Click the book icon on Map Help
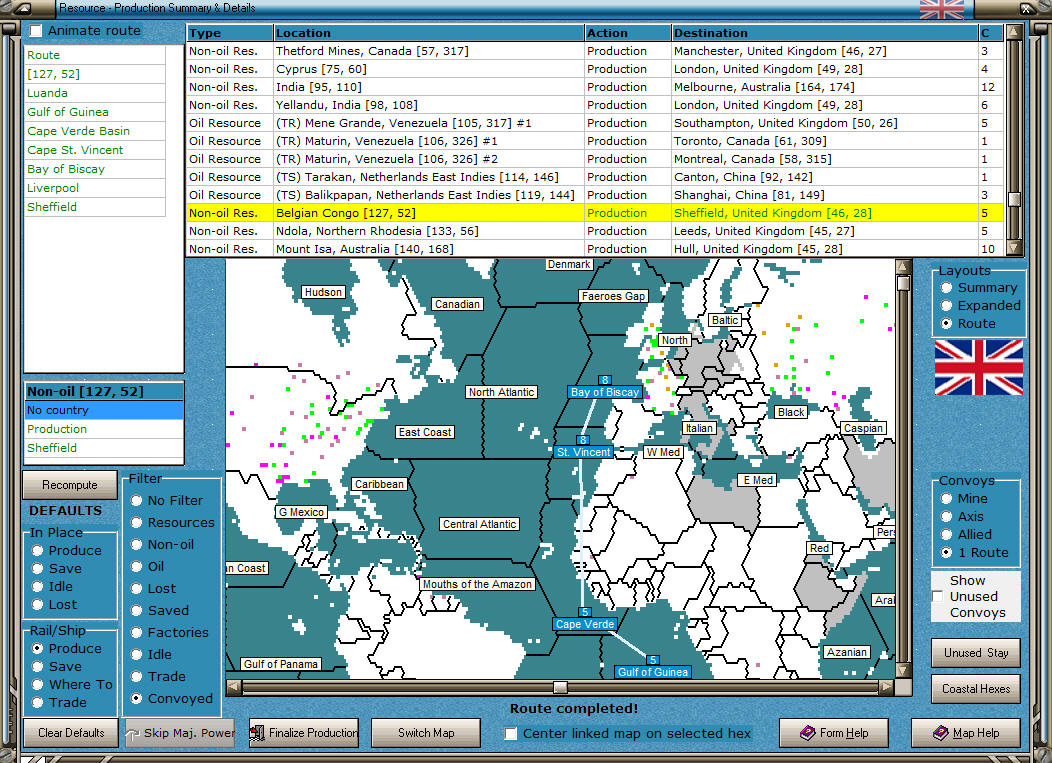Viewport: 1052px width, 763px height. point(940,733)
